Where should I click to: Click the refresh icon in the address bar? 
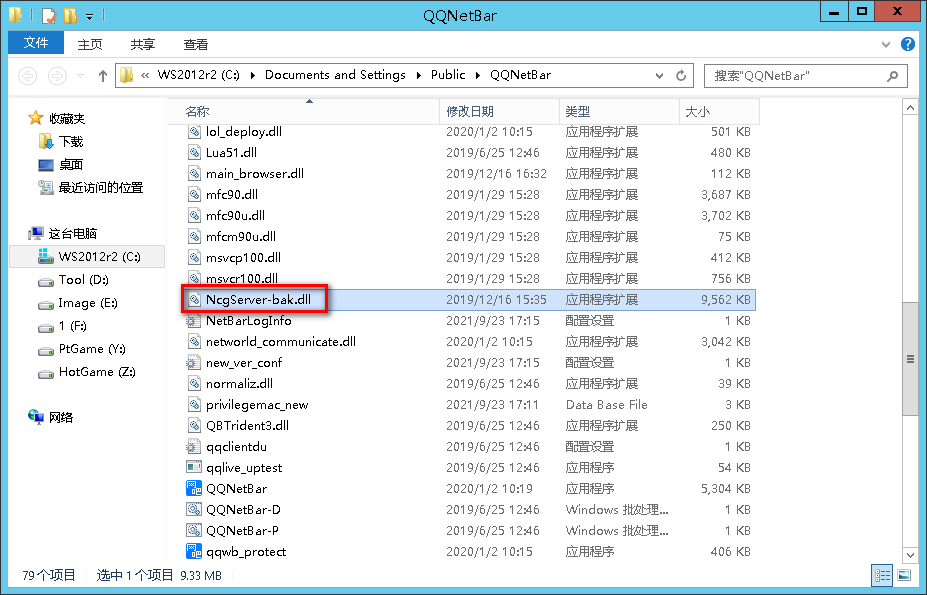(681, 74)
